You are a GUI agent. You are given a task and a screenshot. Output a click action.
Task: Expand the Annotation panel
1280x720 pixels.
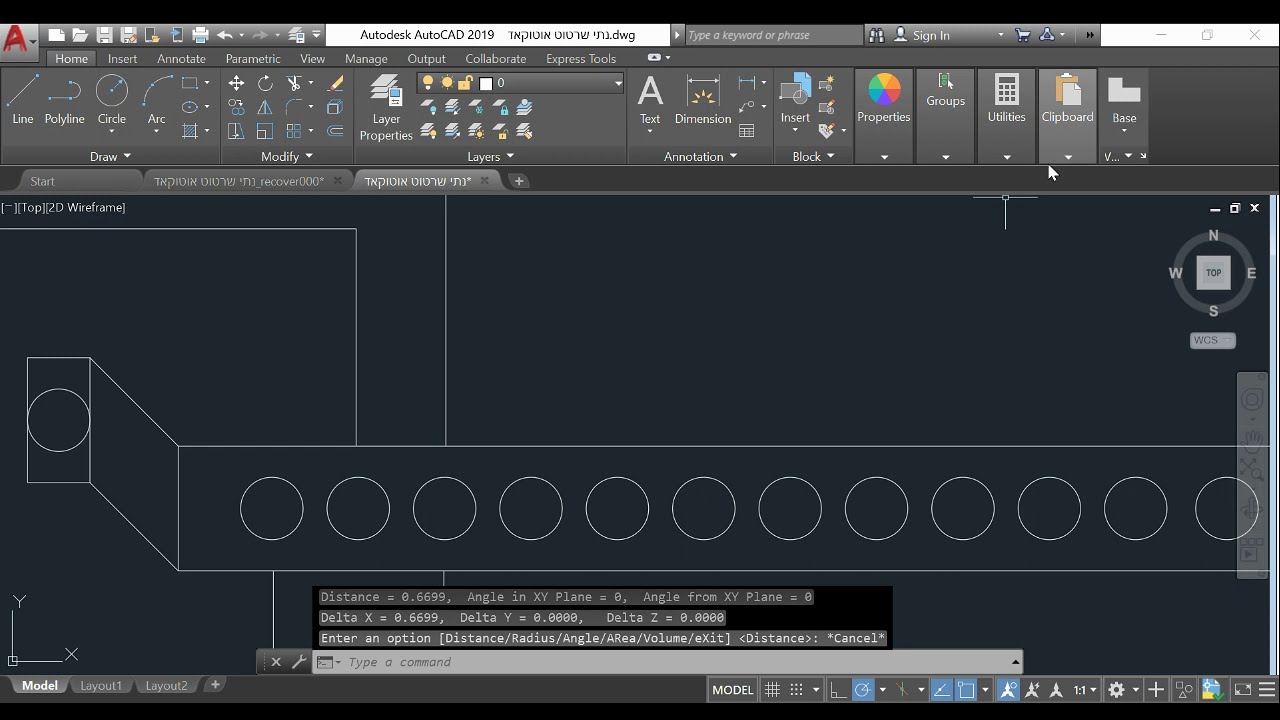pyautogui.click(x=700, y=156)
